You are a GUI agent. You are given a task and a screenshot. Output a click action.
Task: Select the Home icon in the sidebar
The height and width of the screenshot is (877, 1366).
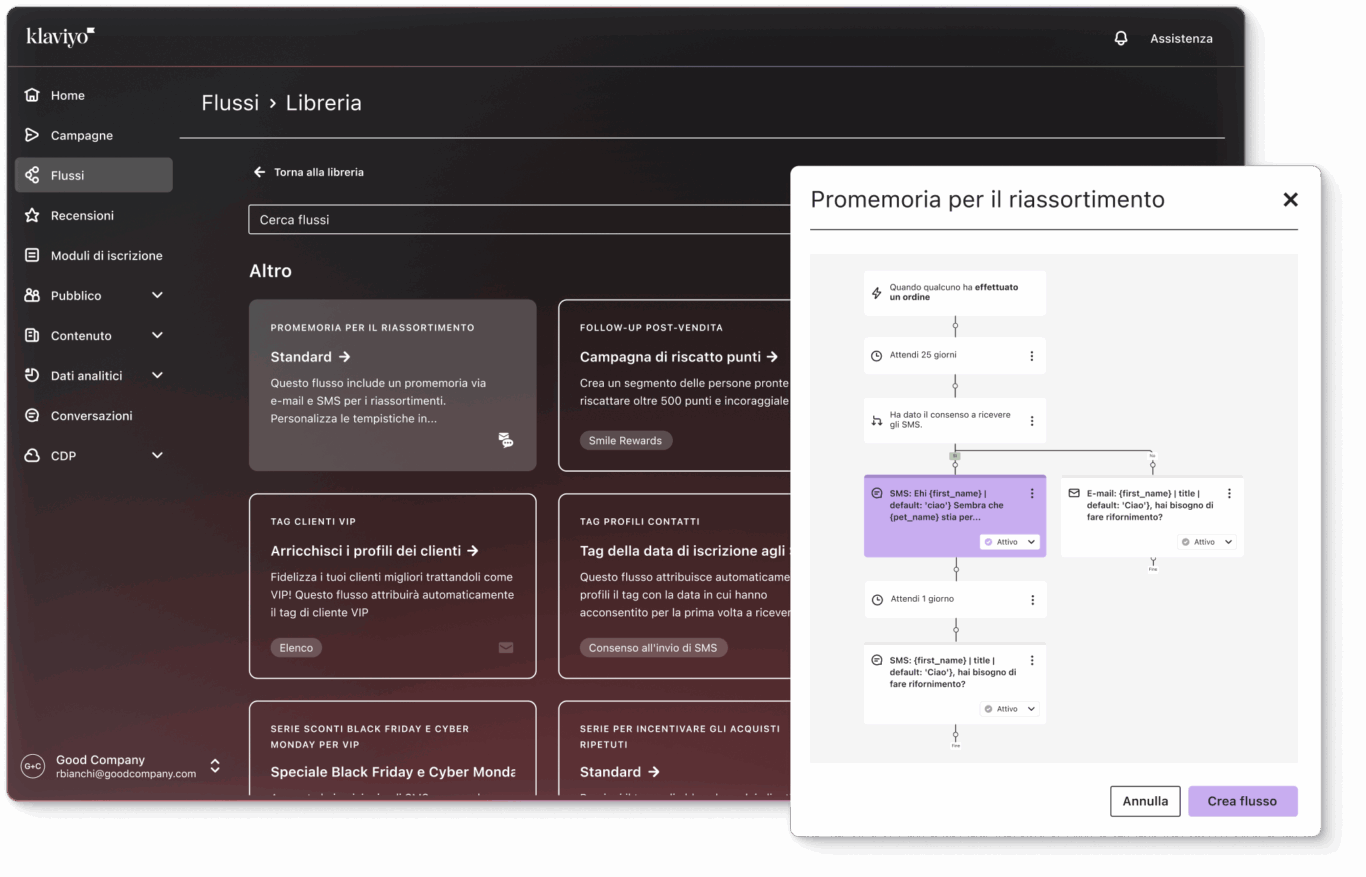pyautogui.click(x=31, y=95)
